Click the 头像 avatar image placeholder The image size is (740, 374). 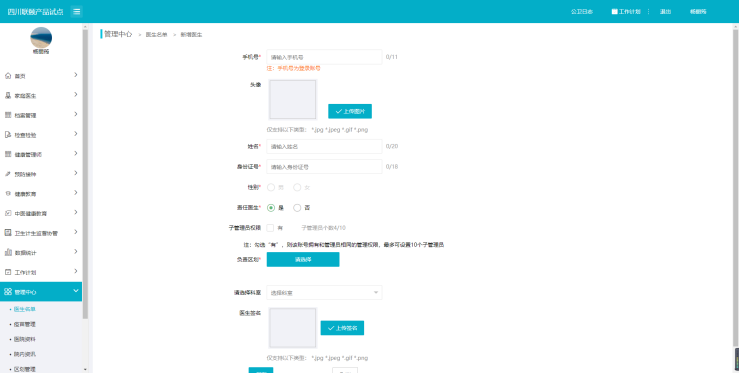293,100
